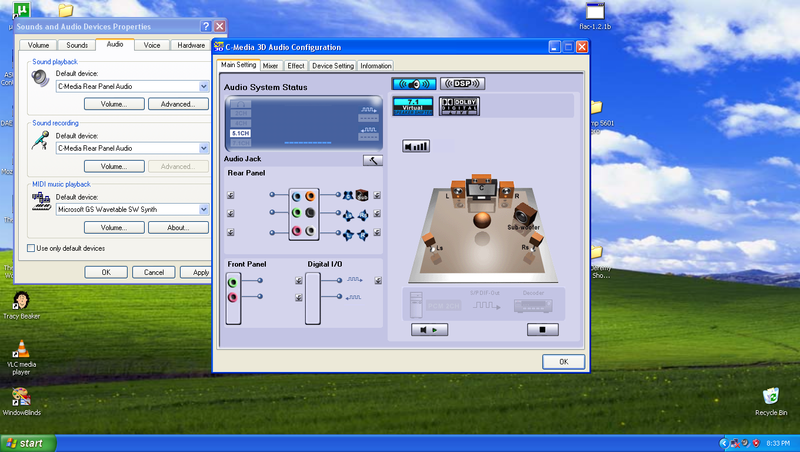Screen dimensions: 800x452
Task: Open the Effect tab in C-Media
Action: 295,66
